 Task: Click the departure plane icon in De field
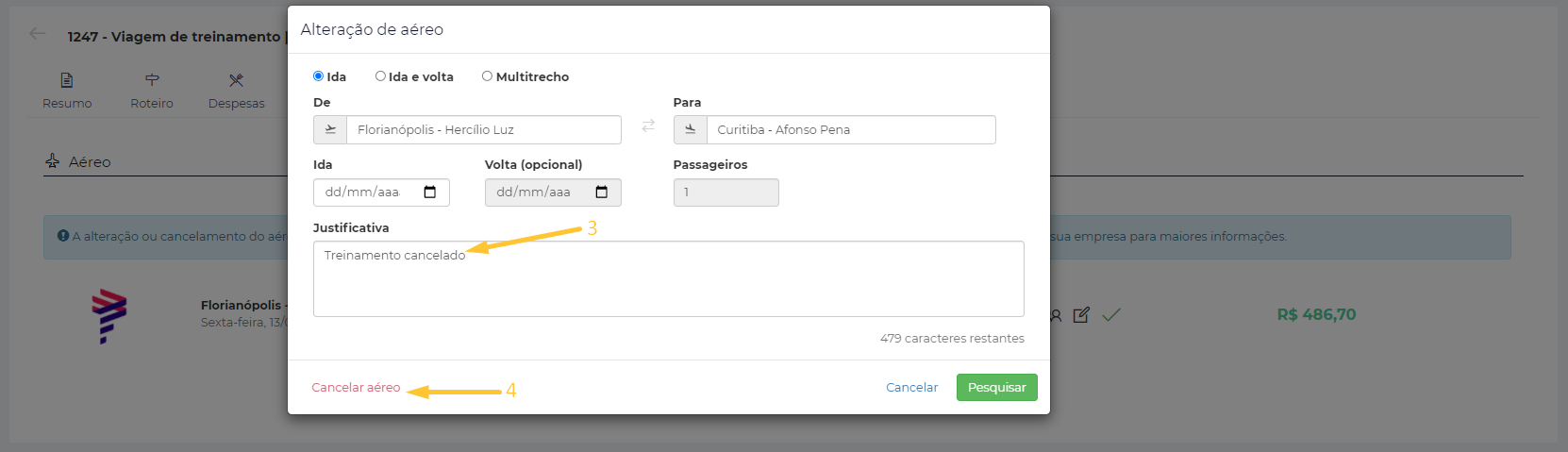point(330,130)
